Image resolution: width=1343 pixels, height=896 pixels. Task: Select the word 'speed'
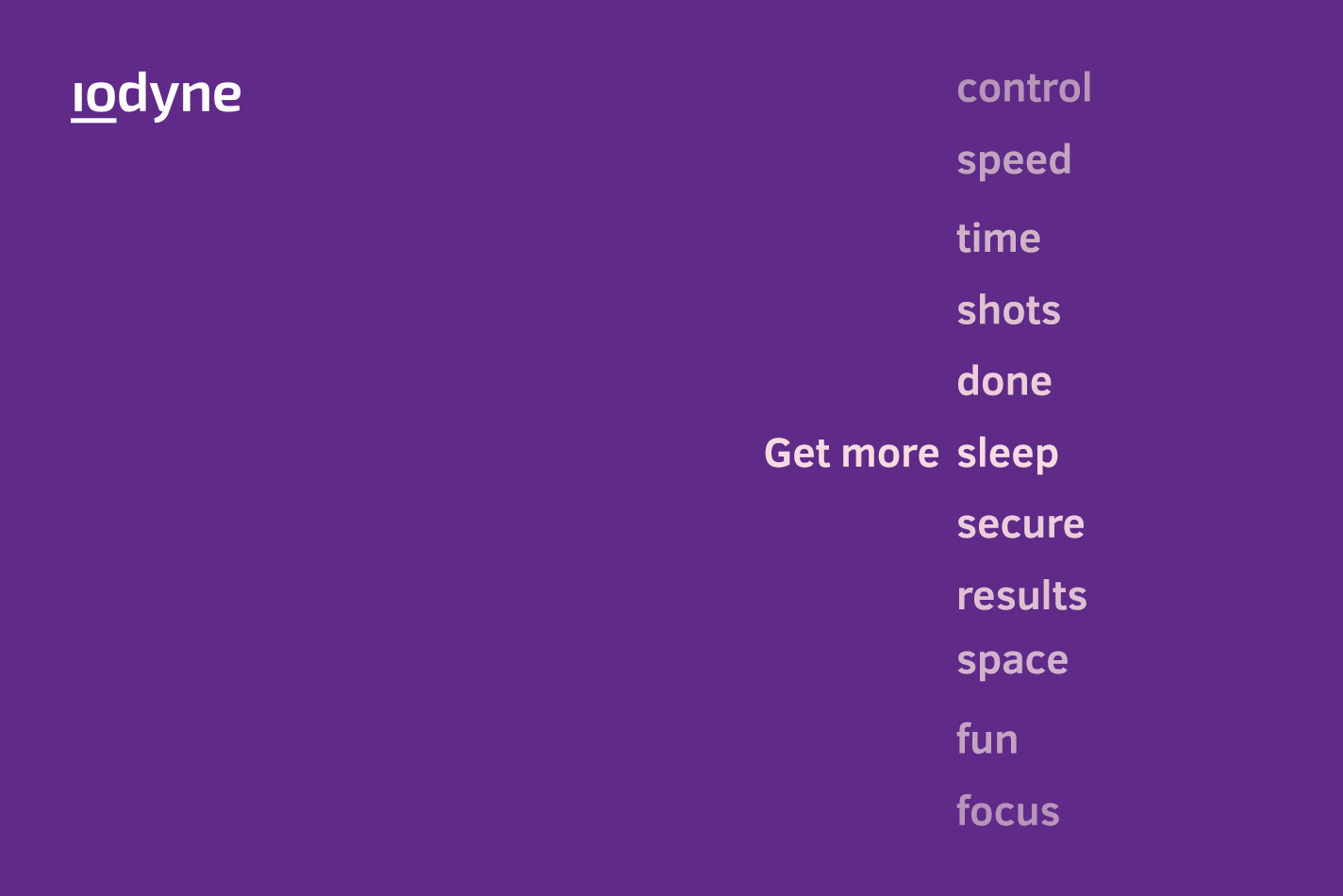tap(1014, 160)
